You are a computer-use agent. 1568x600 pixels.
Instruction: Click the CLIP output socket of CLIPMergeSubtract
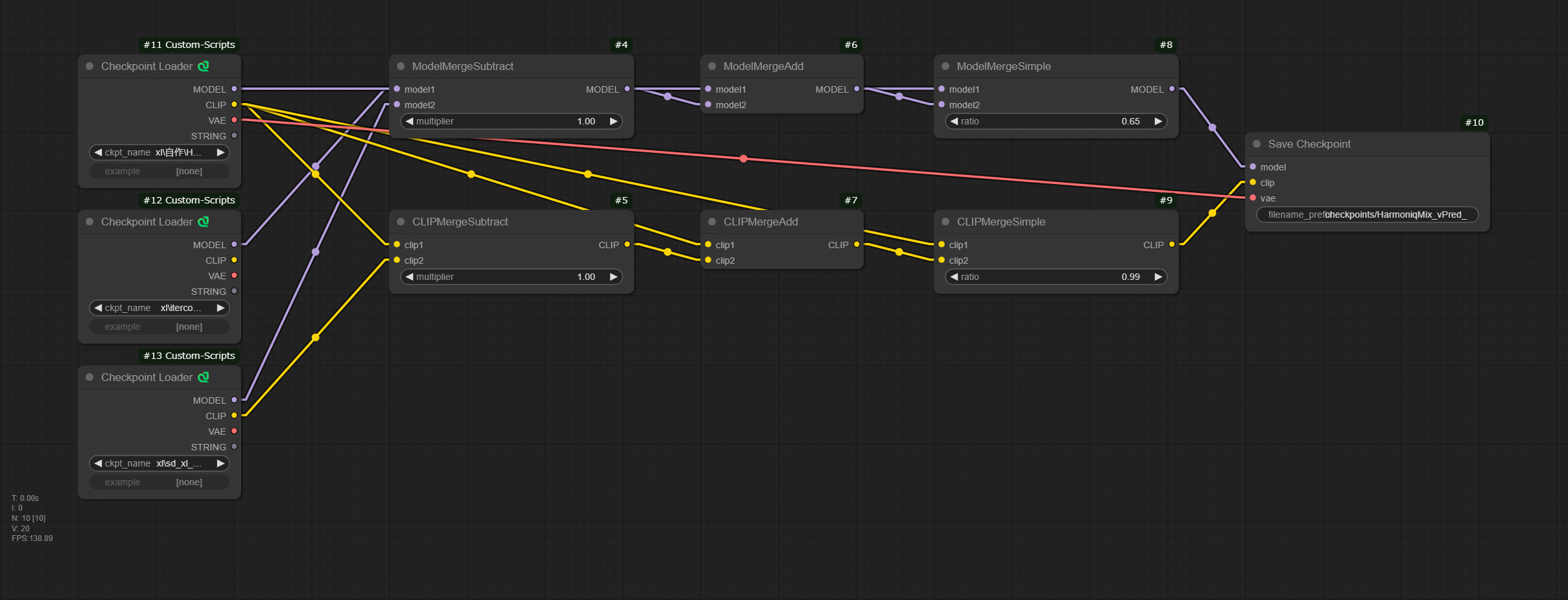(x=627, y=244)
